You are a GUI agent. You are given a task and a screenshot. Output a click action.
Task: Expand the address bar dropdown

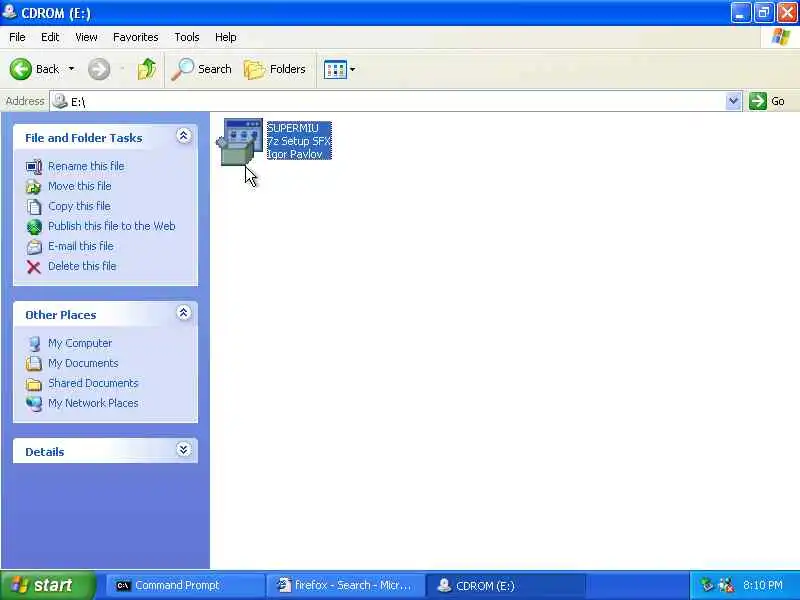(x=733, y=101)
